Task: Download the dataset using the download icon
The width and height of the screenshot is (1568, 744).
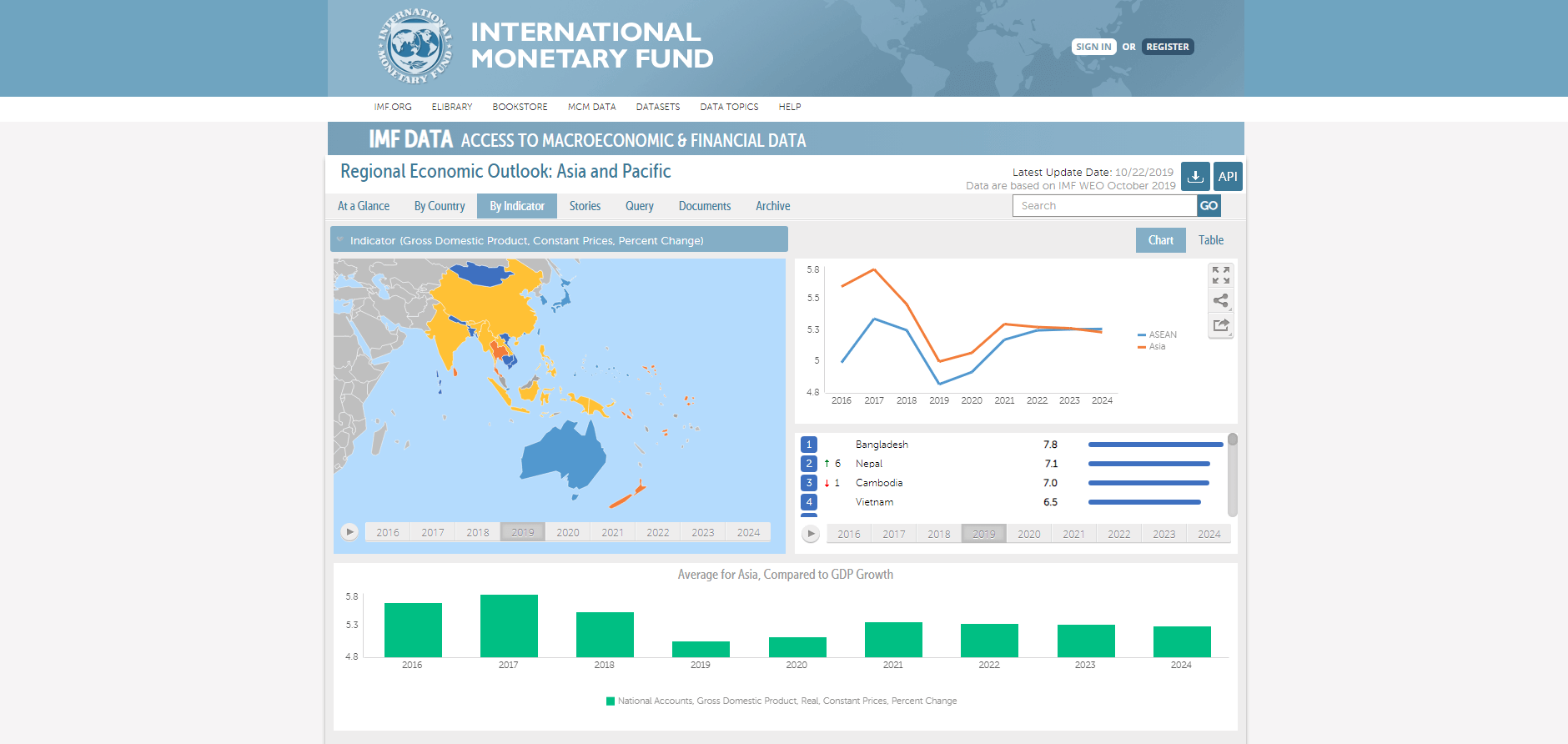Action: point(1195,176)
